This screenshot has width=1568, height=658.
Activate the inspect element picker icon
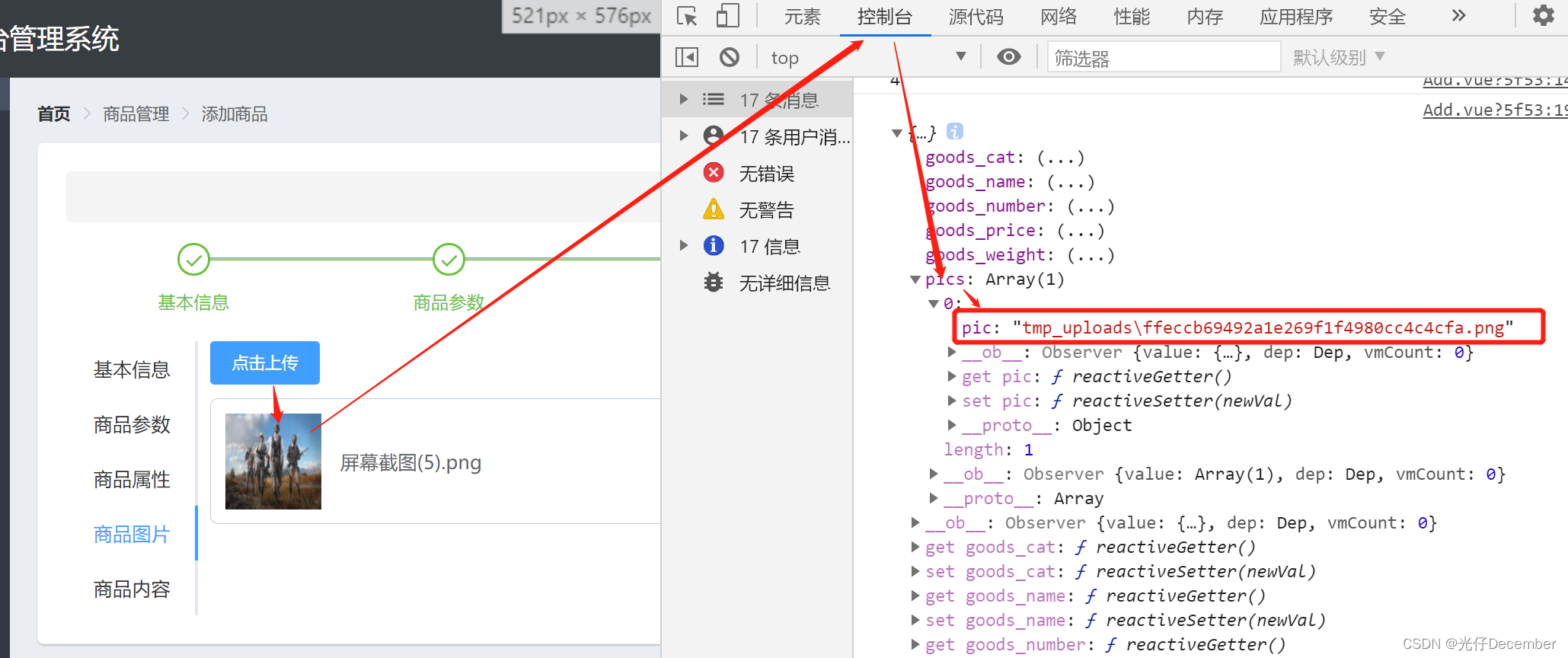click(x=687, y=16)
